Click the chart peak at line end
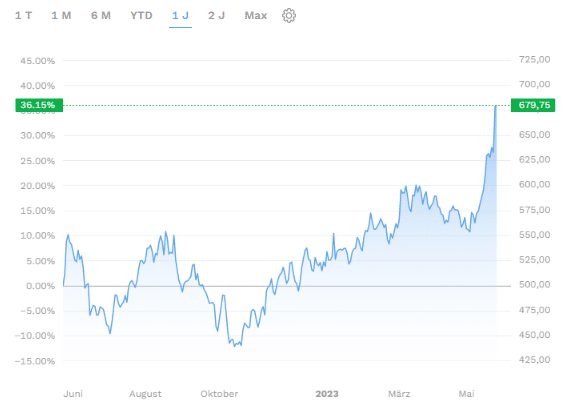The width and height of the screenshot is (571, 419). coord(496,106)
